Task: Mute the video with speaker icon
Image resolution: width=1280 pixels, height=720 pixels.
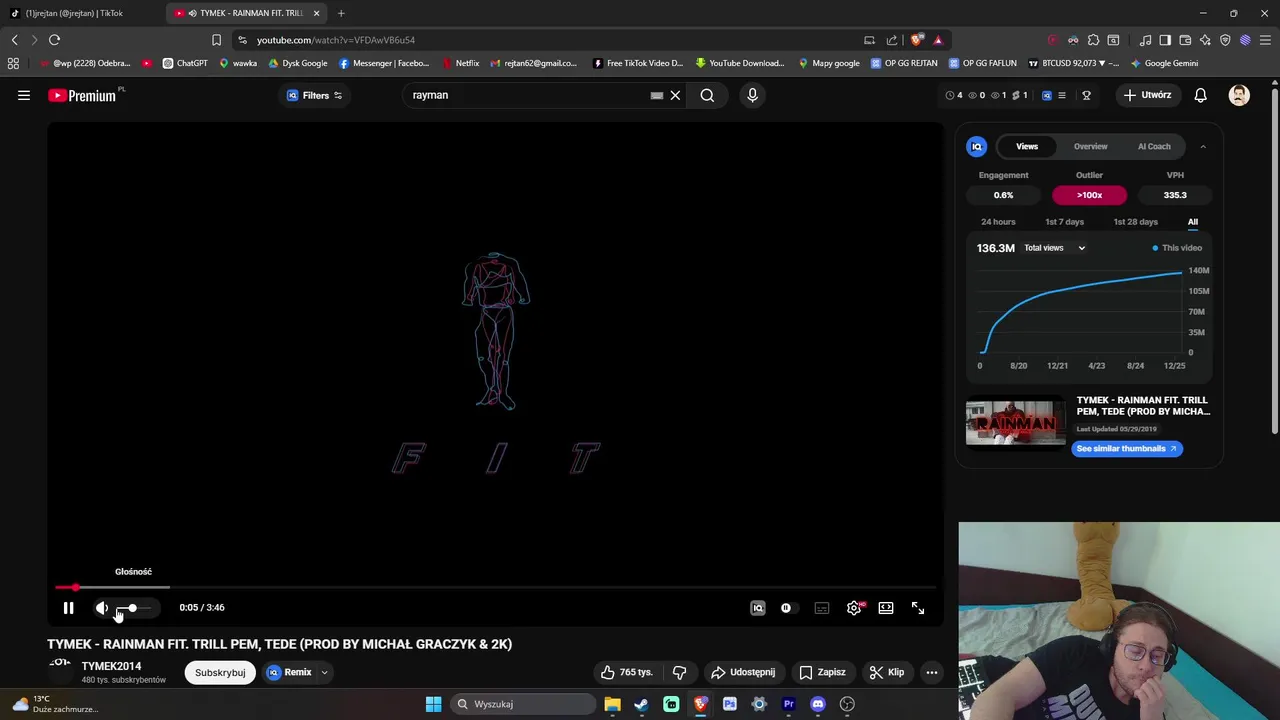Action: click(x=102, y=608)
